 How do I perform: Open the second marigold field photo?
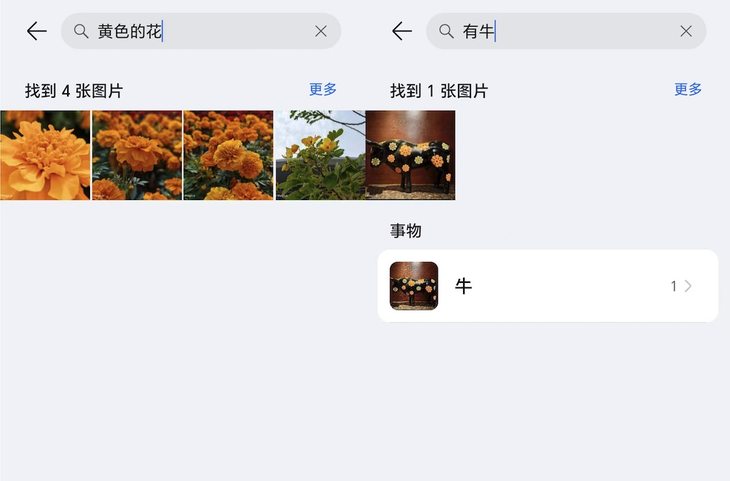(137, 155)
